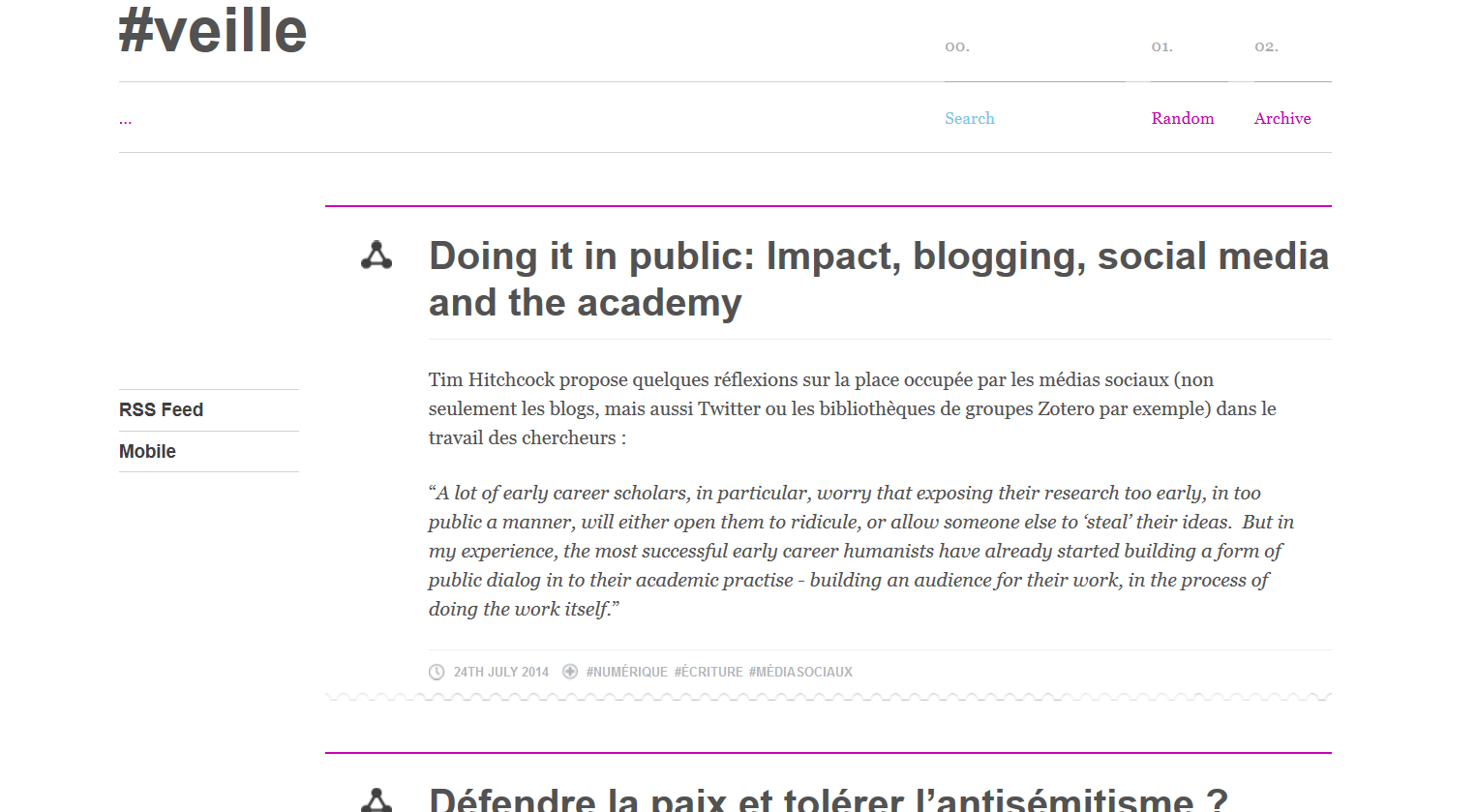This screenshot has width=1477, height=812.
Task: Open the "Défendre la paix et tolérer" post title
Action: [828, 799]
